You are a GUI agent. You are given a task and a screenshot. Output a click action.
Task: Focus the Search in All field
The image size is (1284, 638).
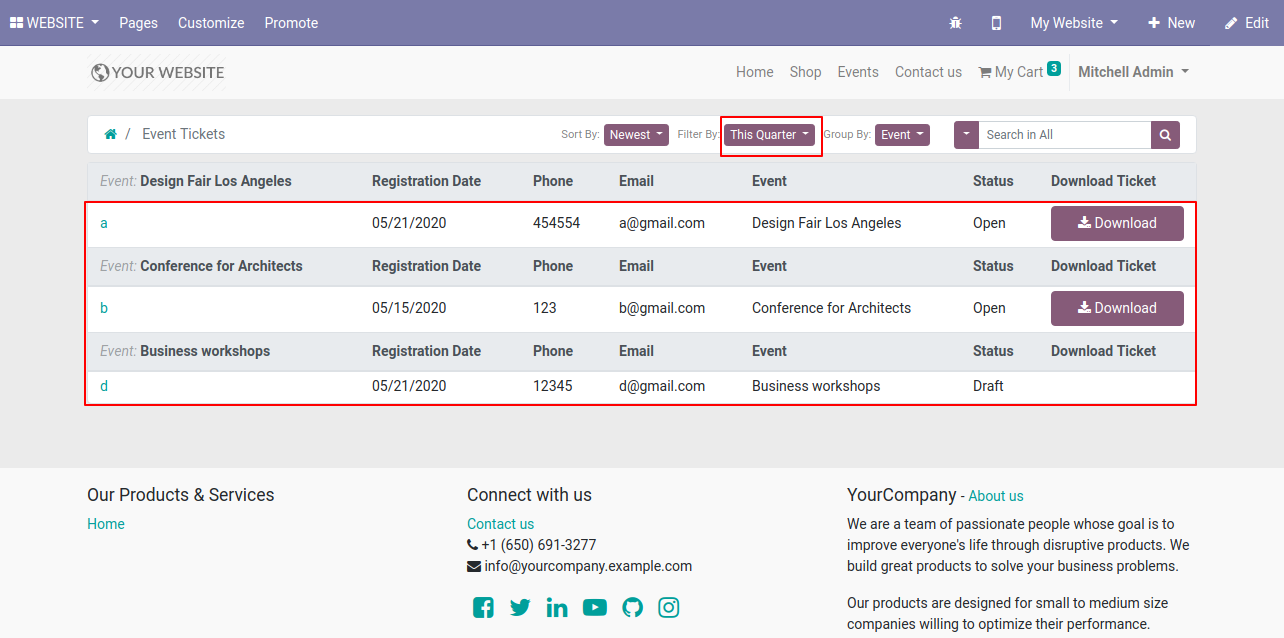(1064, 135)
